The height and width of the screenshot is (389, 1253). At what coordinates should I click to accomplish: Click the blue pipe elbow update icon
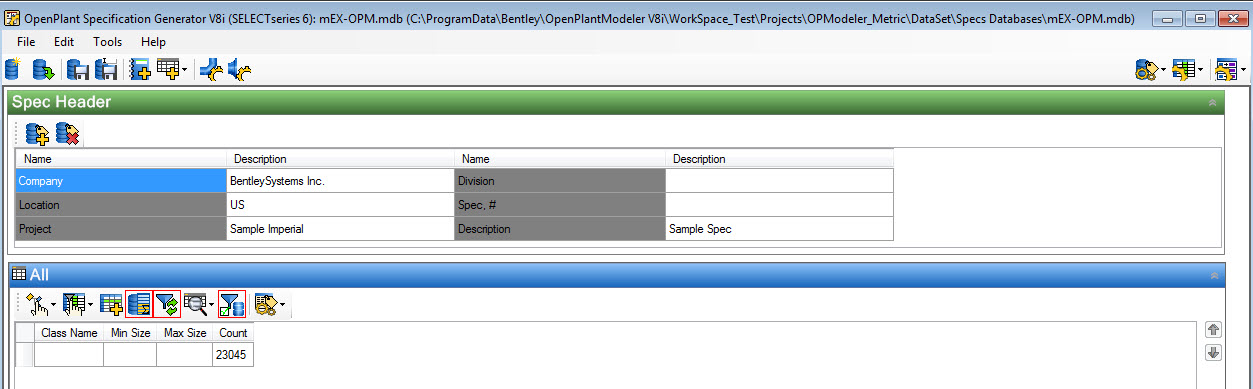(210, 69)
